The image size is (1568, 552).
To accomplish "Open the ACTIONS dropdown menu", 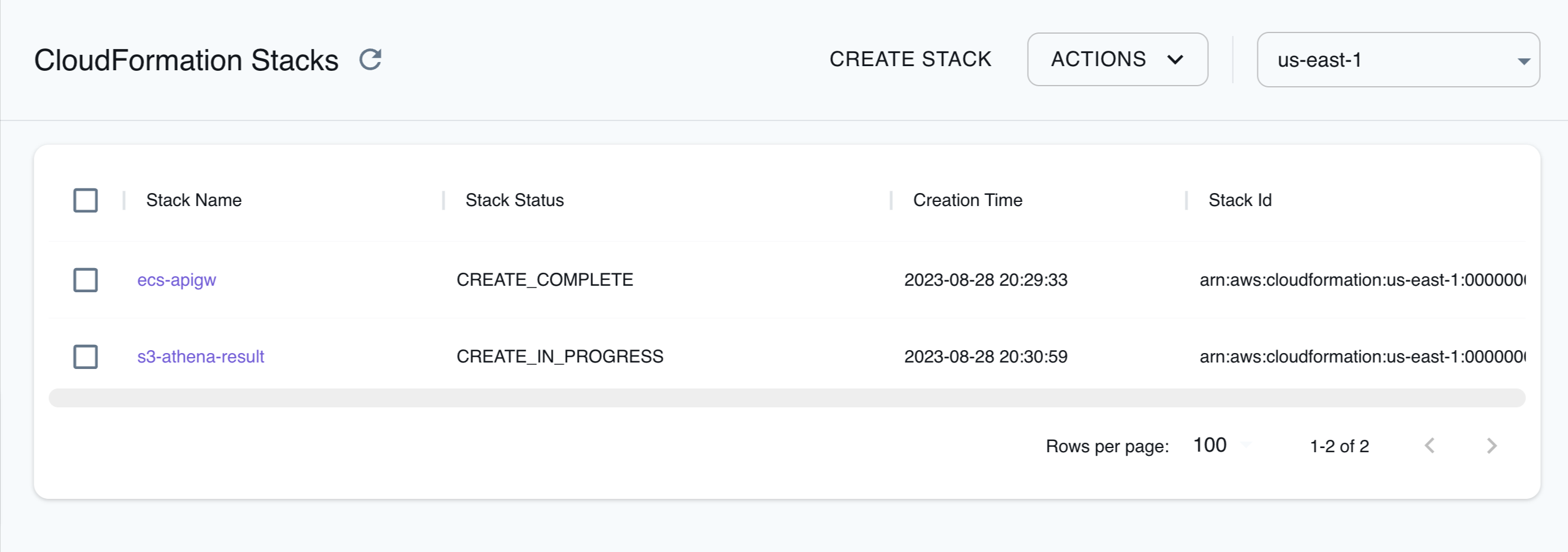I will 1117,60.
